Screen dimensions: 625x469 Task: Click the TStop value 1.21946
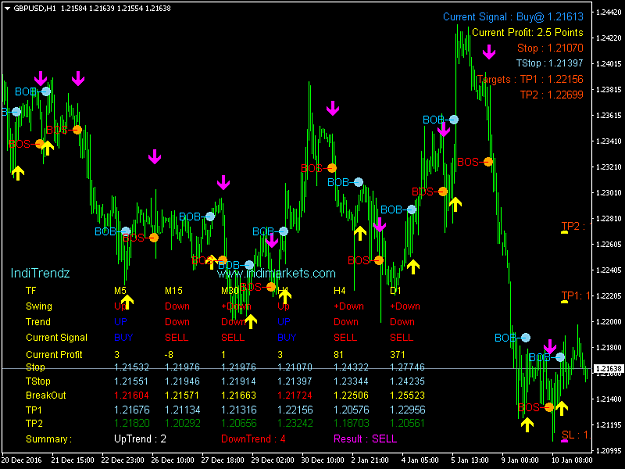(182, 381)
